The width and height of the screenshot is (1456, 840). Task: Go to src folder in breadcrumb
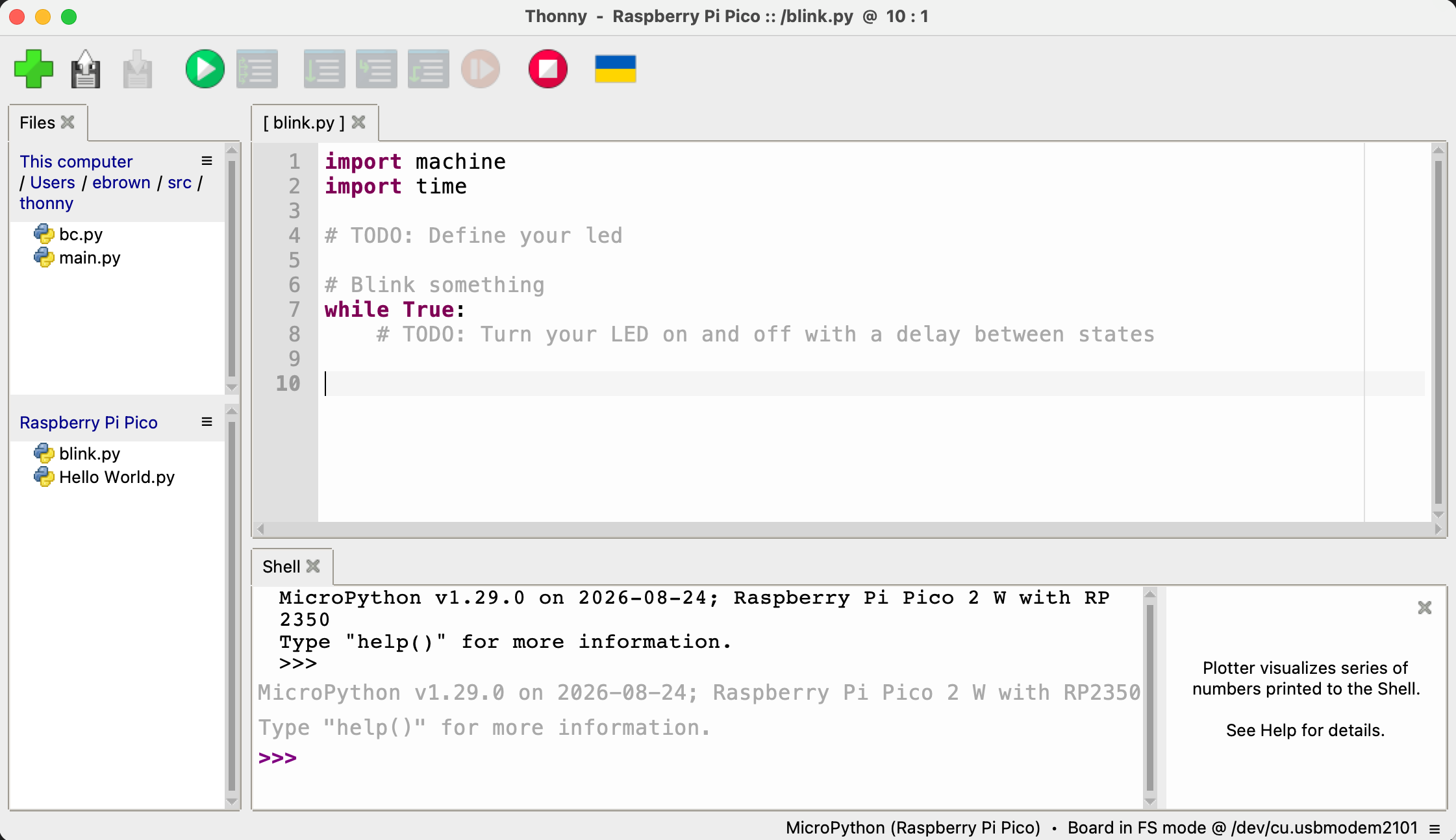point(179,182)
